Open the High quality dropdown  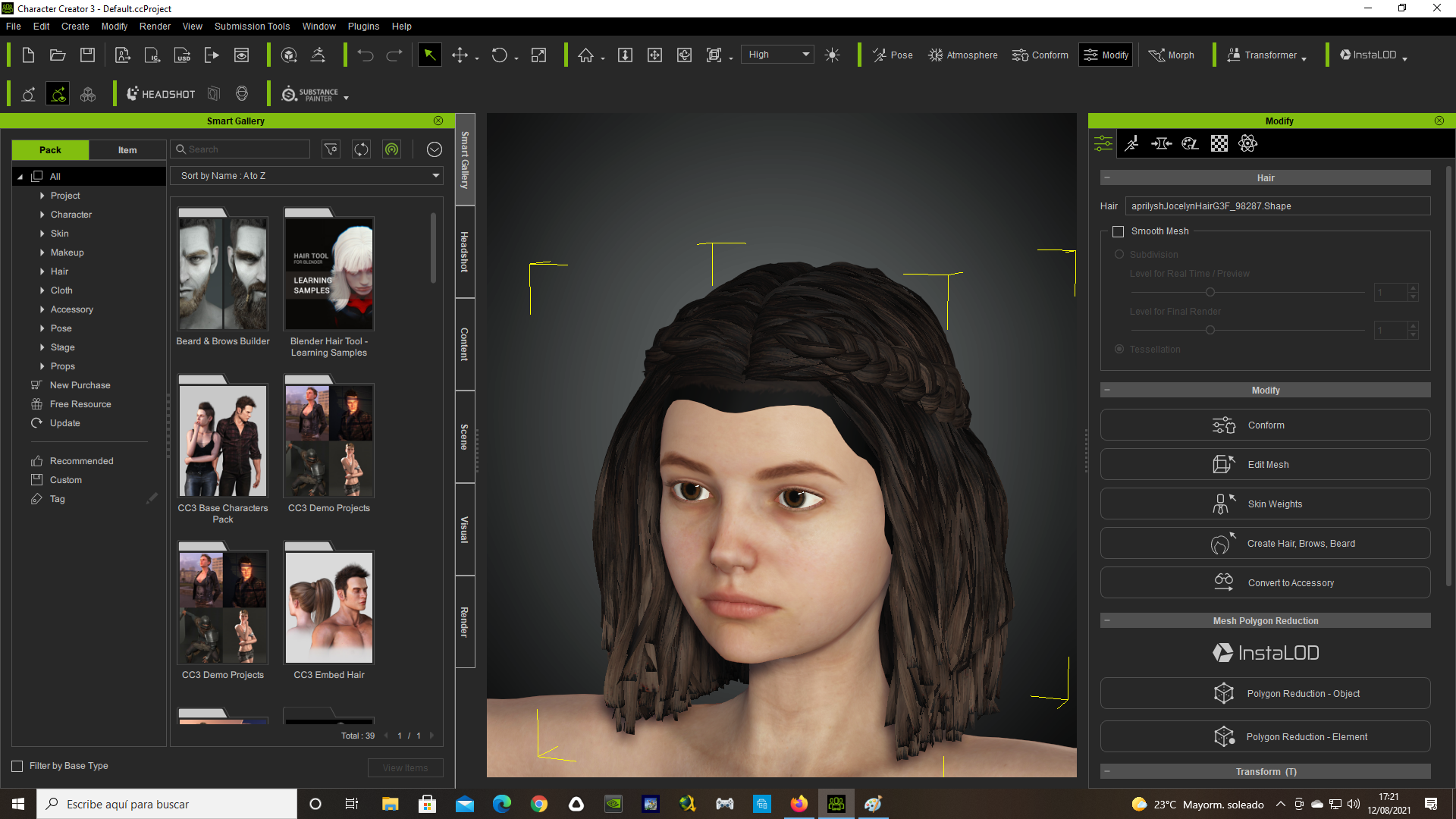[x=778, y=55]
